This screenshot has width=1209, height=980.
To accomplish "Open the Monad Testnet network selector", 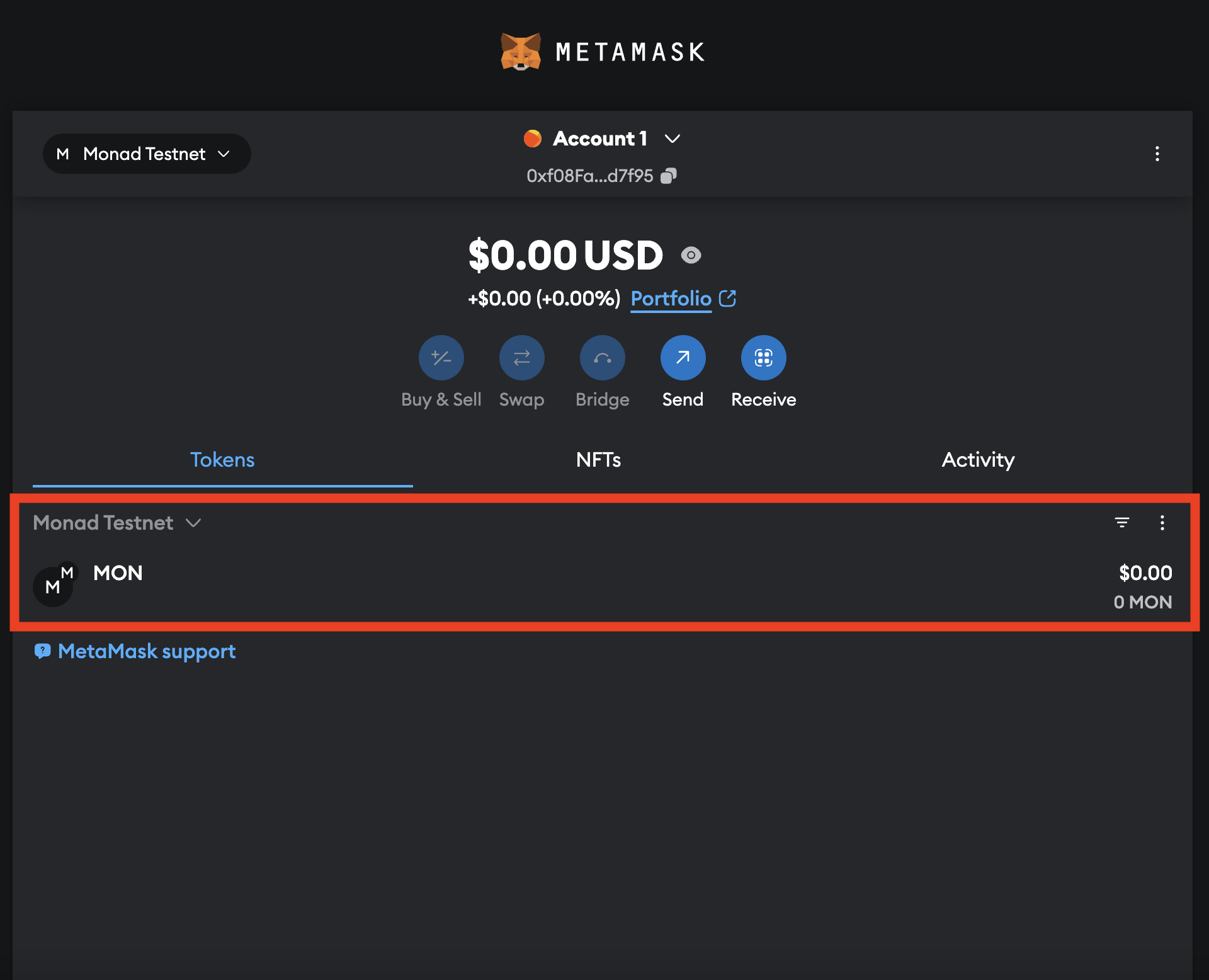I will pos(146,153).
